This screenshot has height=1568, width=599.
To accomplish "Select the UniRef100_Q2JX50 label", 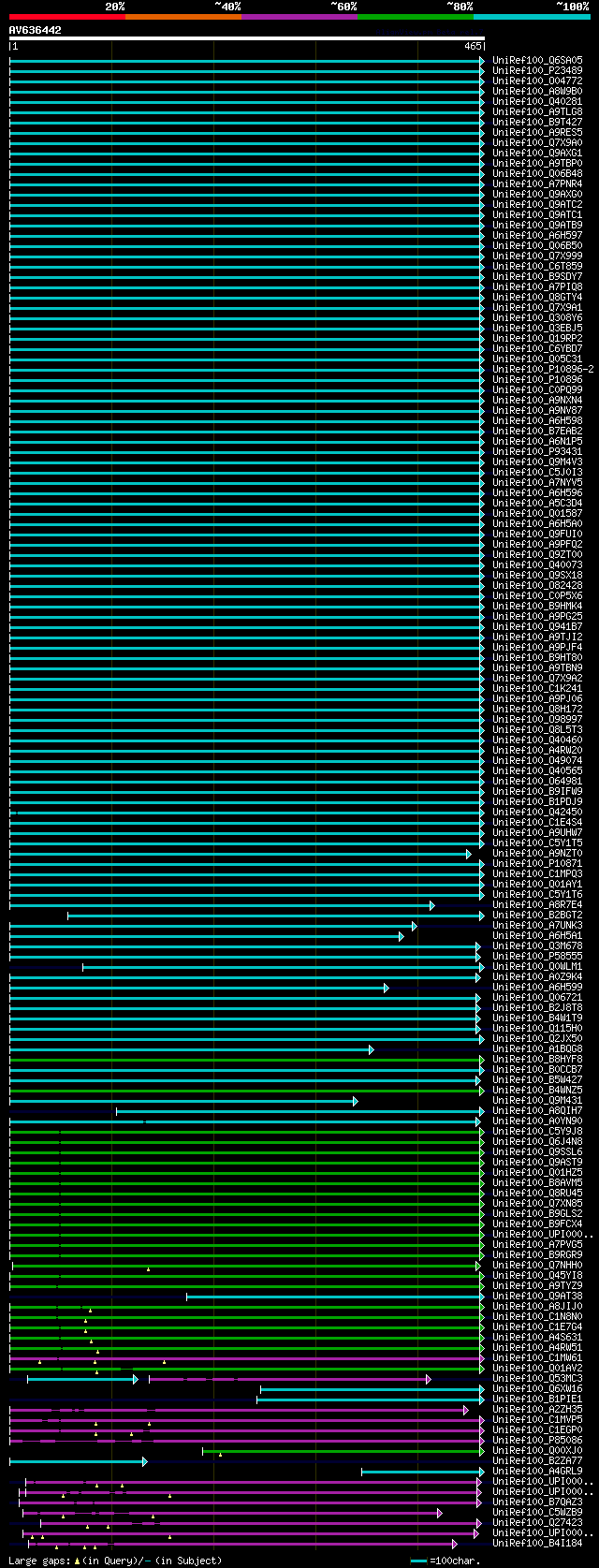I will 537,1038.
